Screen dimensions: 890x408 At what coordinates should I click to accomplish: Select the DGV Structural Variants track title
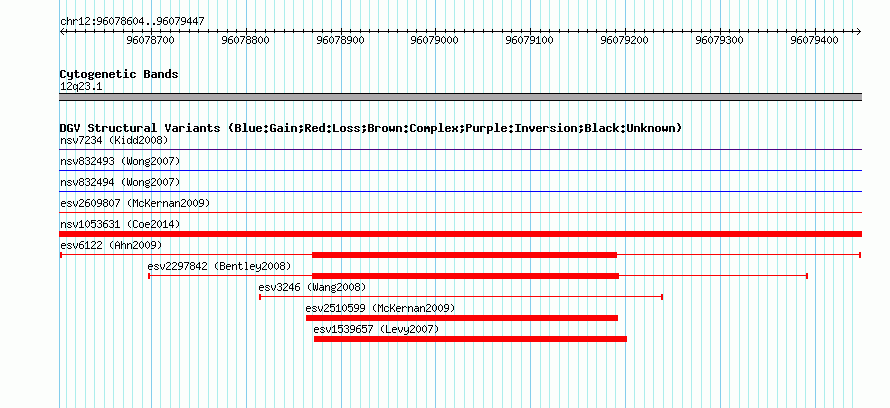(371, 128)
